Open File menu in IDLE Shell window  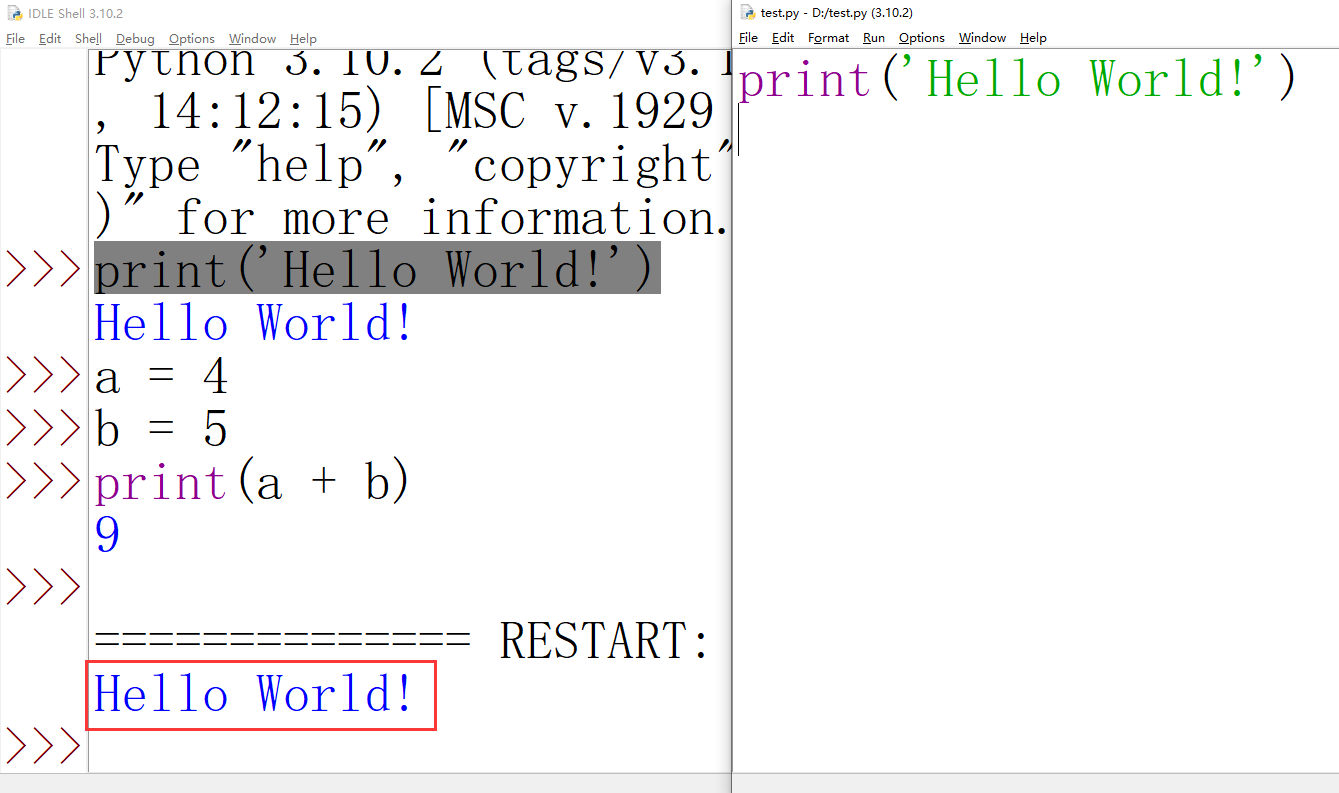coord(15,39)
